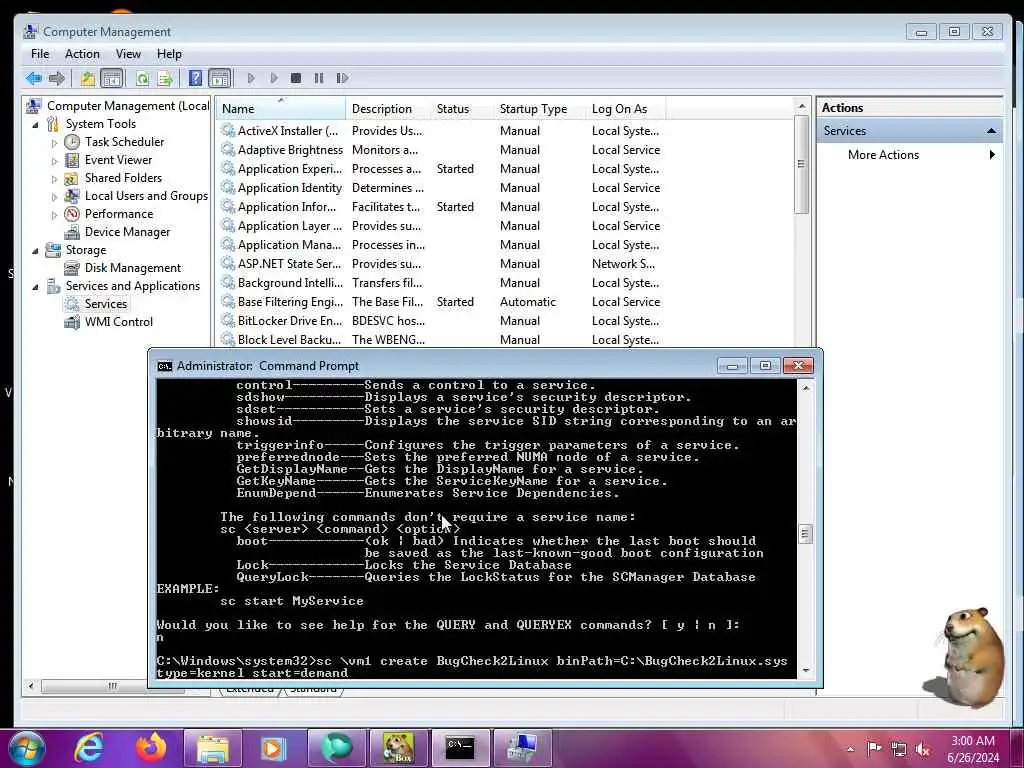The image size is (1024, 768).
Task: Select Disk Management in the tree
Action: [x=133, y=268]
